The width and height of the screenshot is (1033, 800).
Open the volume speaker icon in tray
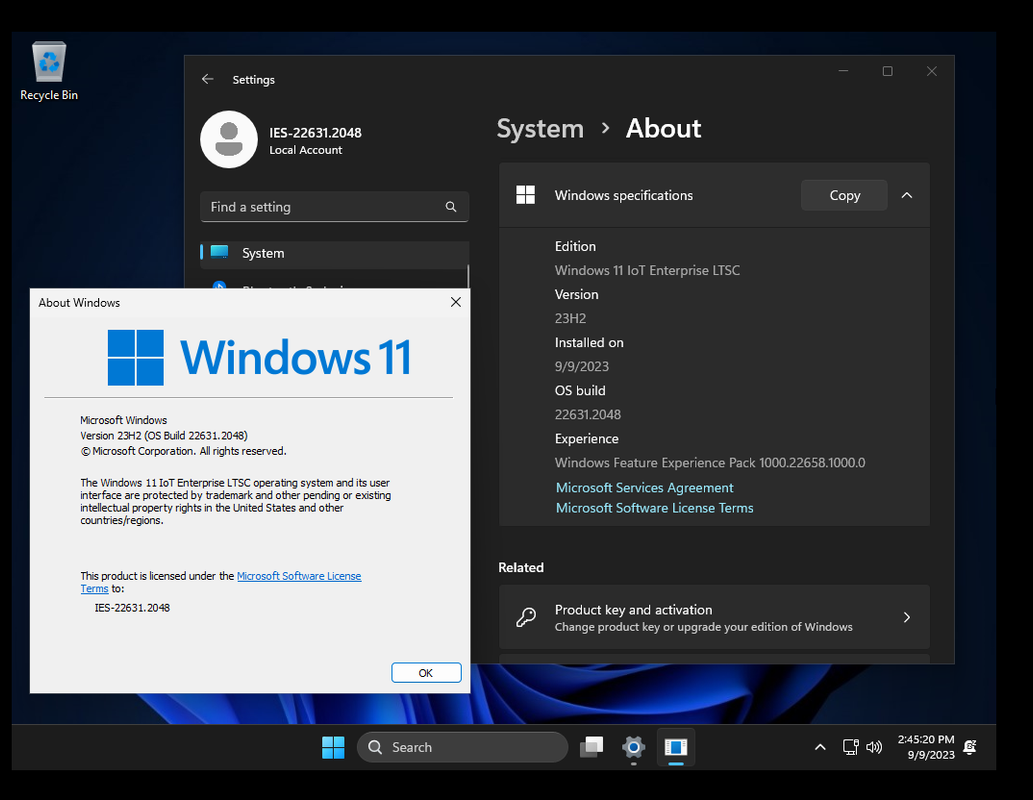coord(874,747)
